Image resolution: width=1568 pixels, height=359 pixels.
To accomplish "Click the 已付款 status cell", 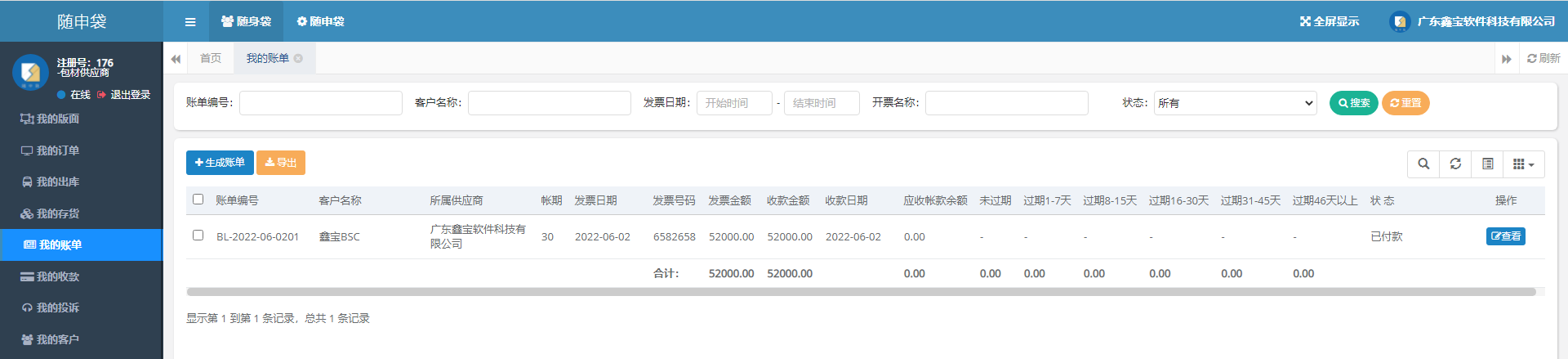I will point(1386,236).
